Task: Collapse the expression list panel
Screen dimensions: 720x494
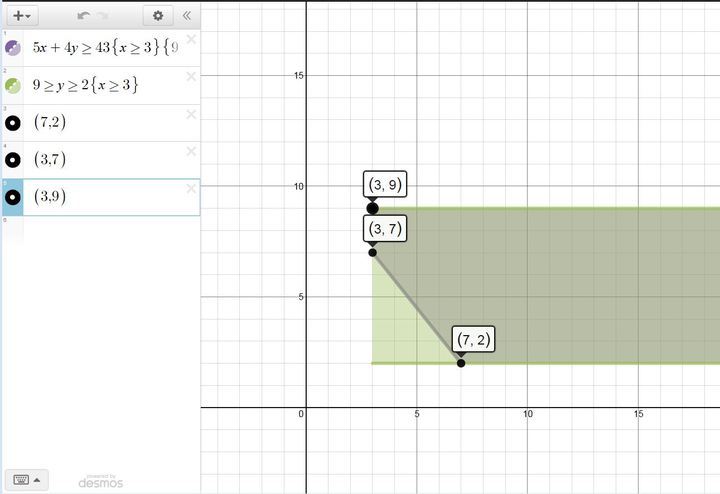Action: (x=186, y=16)
